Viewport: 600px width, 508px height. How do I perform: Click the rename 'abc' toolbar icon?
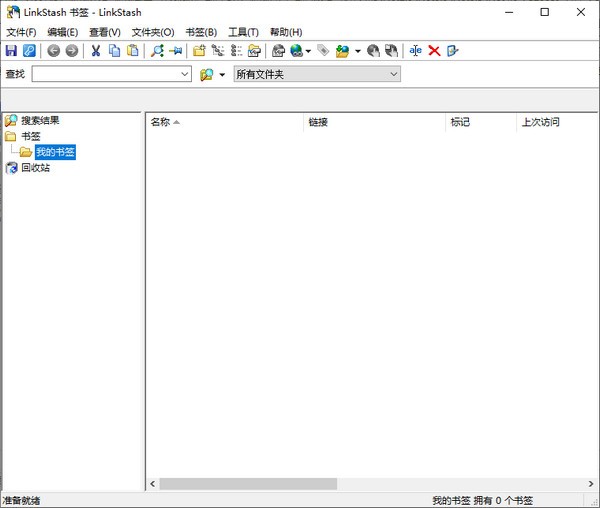tap(415, 51)
